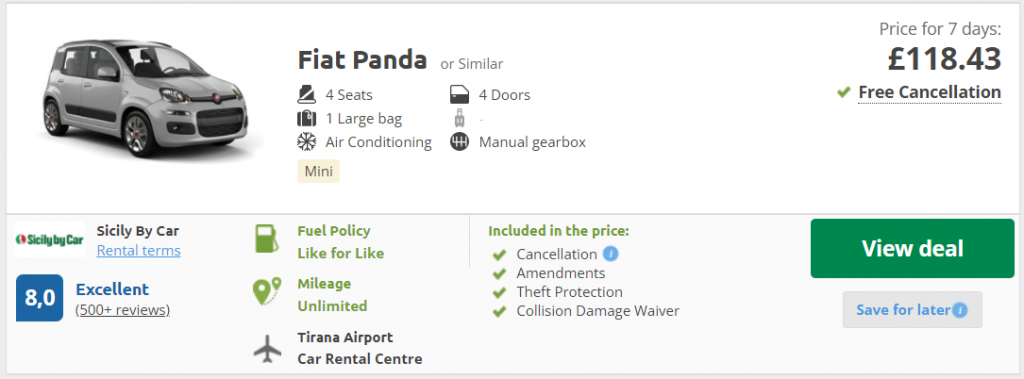Open the 500+ reviews link
The image size is (1024, 379).
123,310
